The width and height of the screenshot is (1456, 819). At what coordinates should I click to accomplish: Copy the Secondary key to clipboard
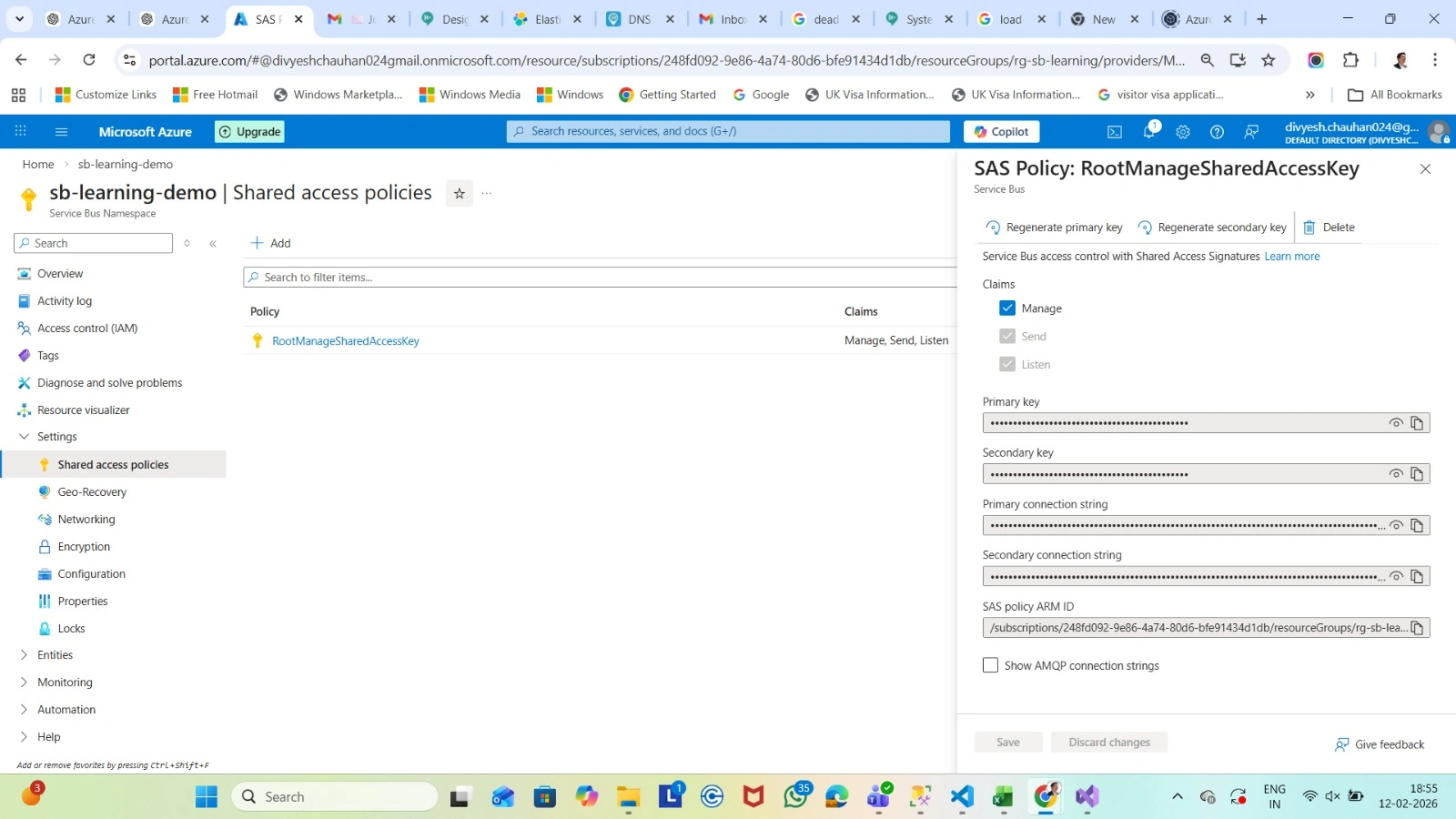1417,474
